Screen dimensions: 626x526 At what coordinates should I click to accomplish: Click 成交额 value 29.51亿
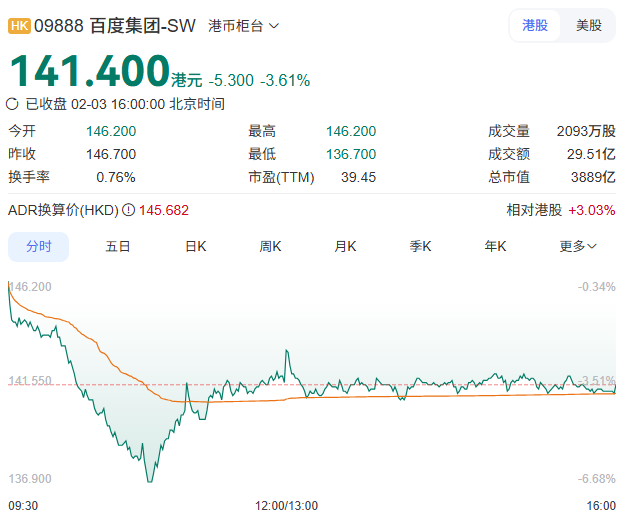pos(591,154)
